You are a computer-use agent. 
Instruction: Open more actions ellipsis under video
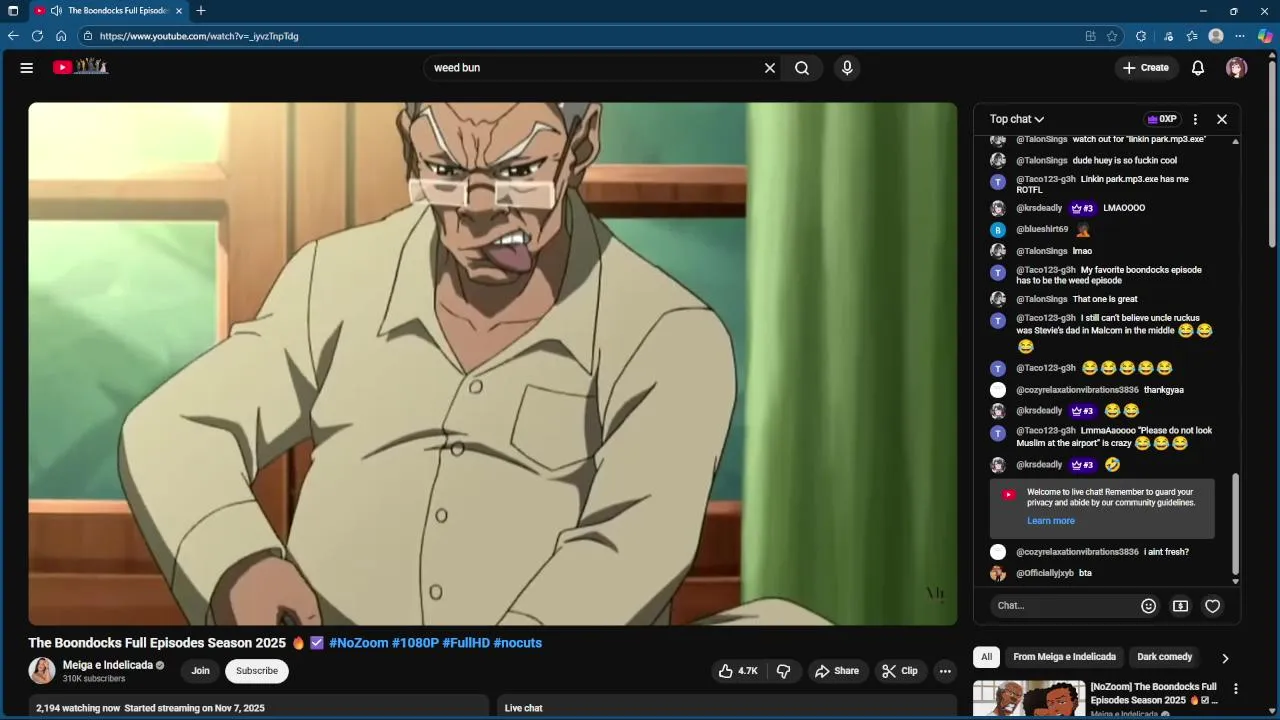(945, 671)
